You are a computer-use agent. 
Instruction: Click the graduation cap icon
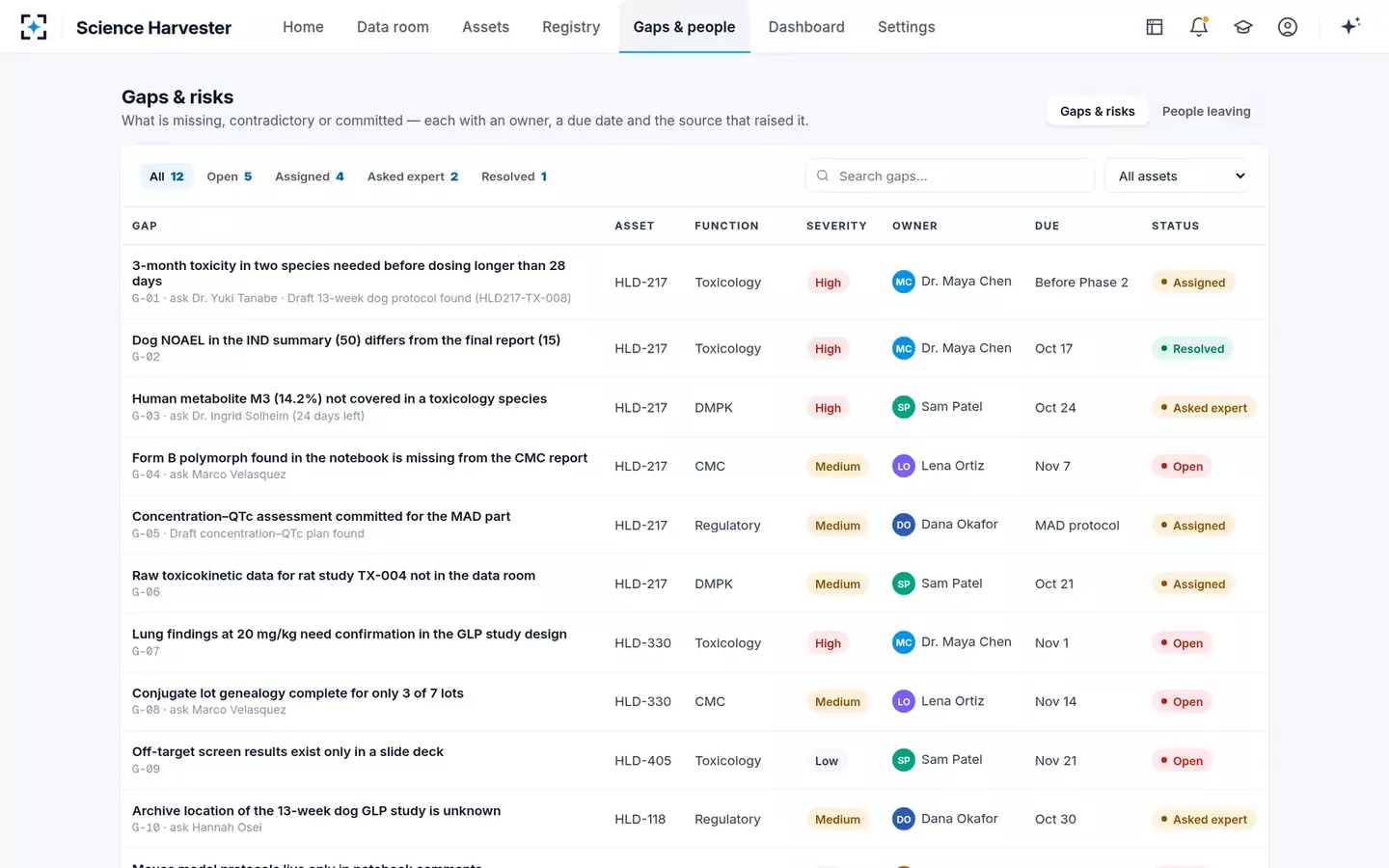click(1243, 27)
